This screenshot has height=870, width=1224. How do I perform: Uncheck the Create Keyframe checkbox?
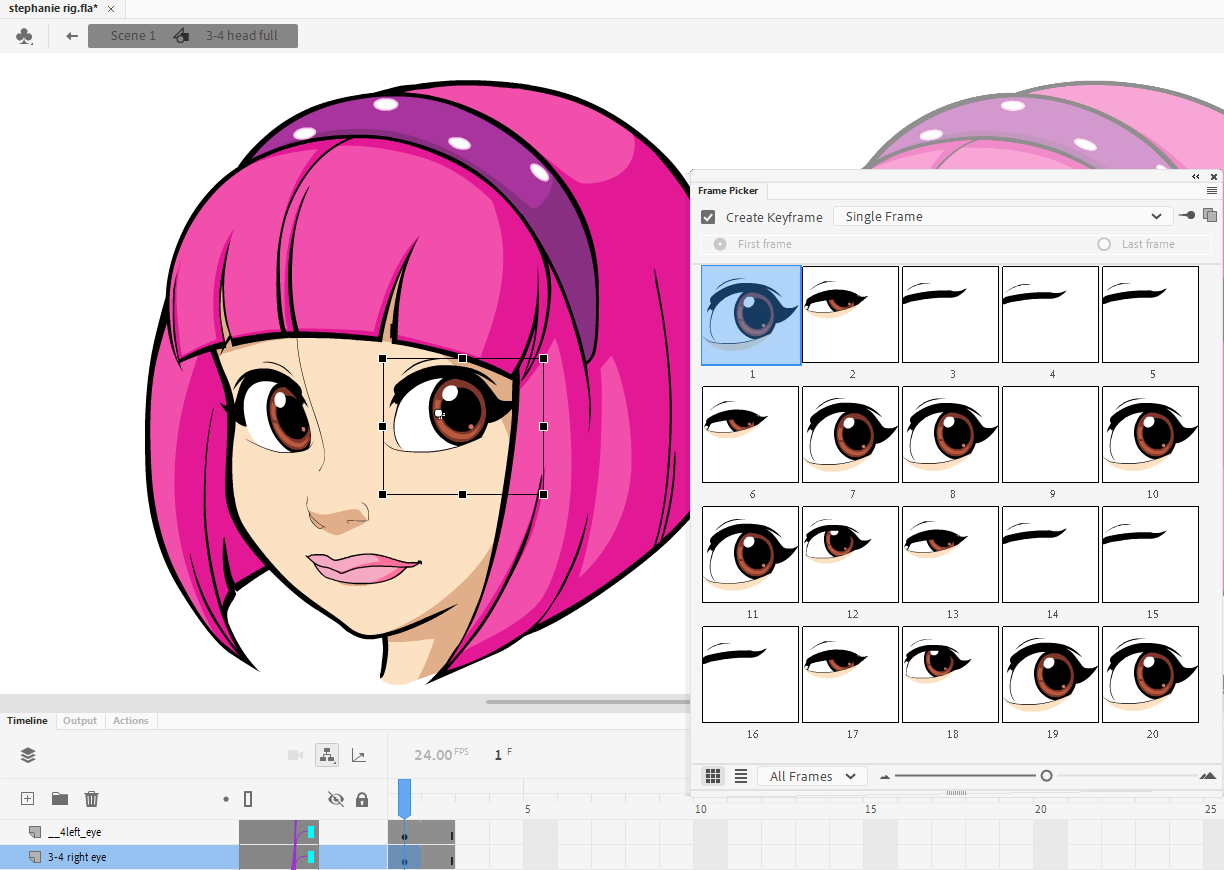708,217
